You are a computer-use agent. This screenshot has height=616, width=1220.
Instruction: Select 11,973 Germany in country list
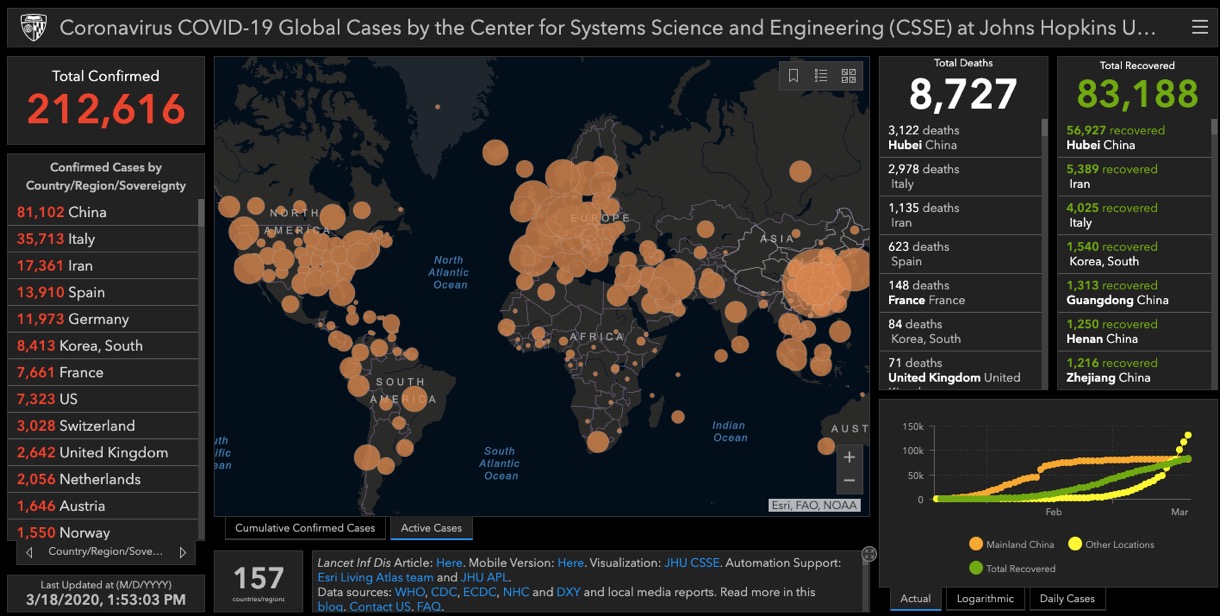(x=104, y=319)
